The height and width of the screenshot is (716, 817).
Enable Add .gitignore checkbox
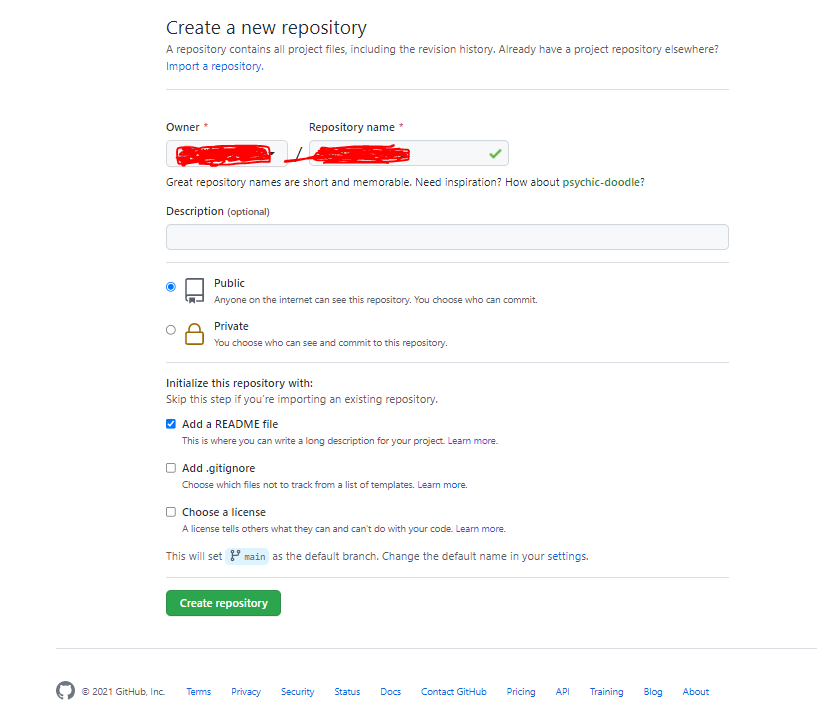tap(171, 468)
